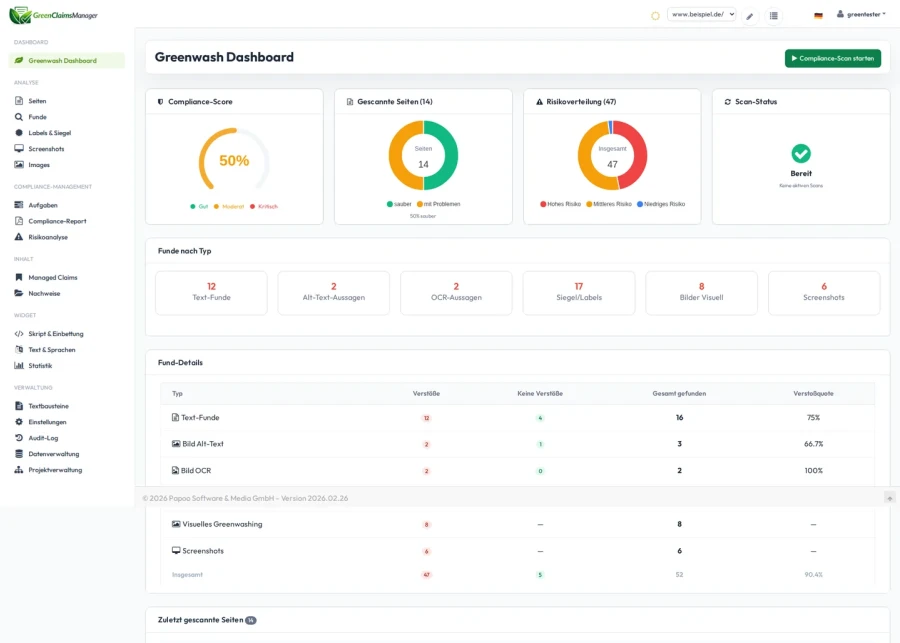Click the Visuelles Greenwashing row label
Screen dimensions: 900x643
(x=222, y=524)
